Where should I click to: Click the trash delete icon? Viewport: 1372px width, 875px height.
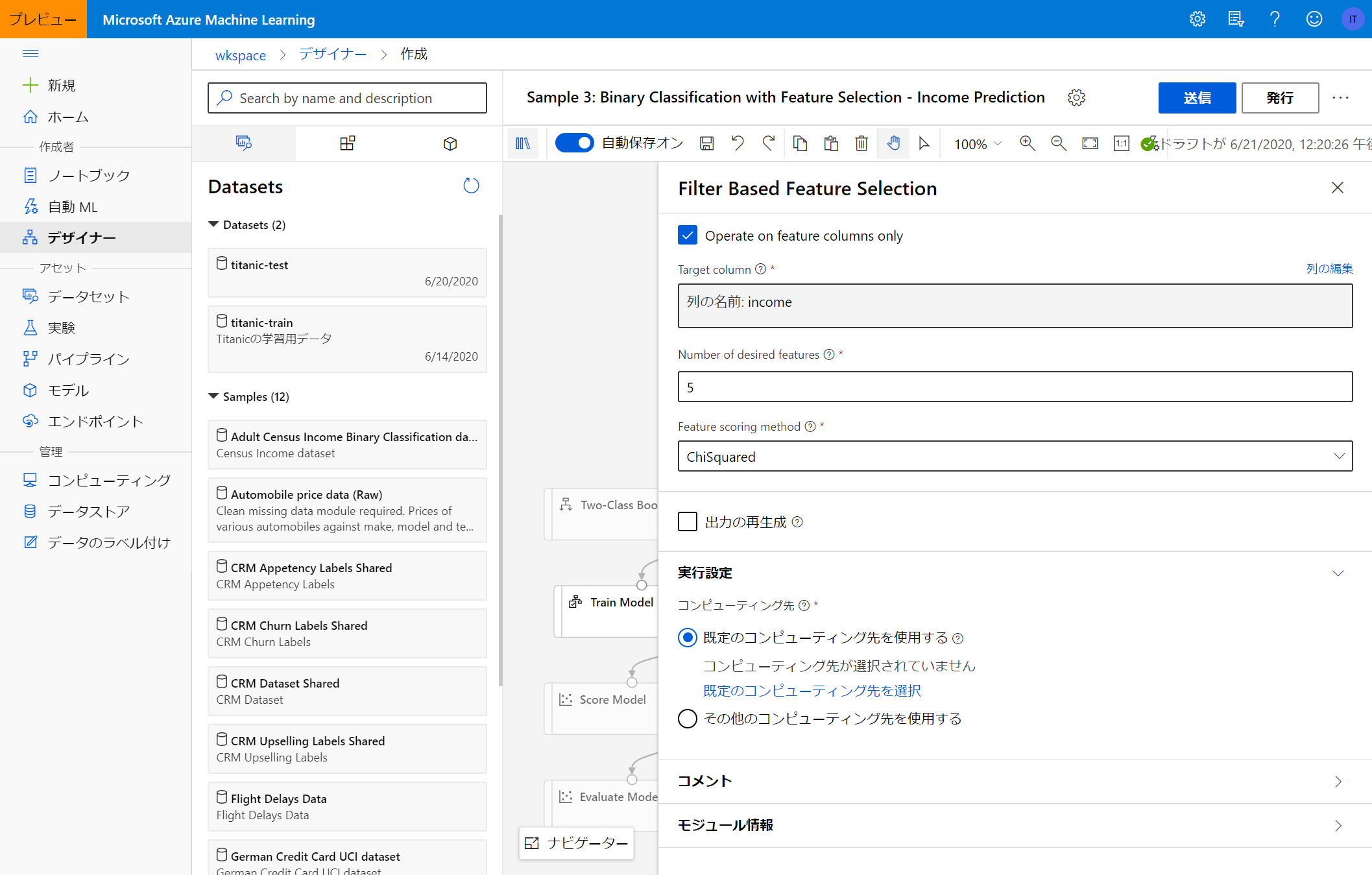tap(861, 143)
